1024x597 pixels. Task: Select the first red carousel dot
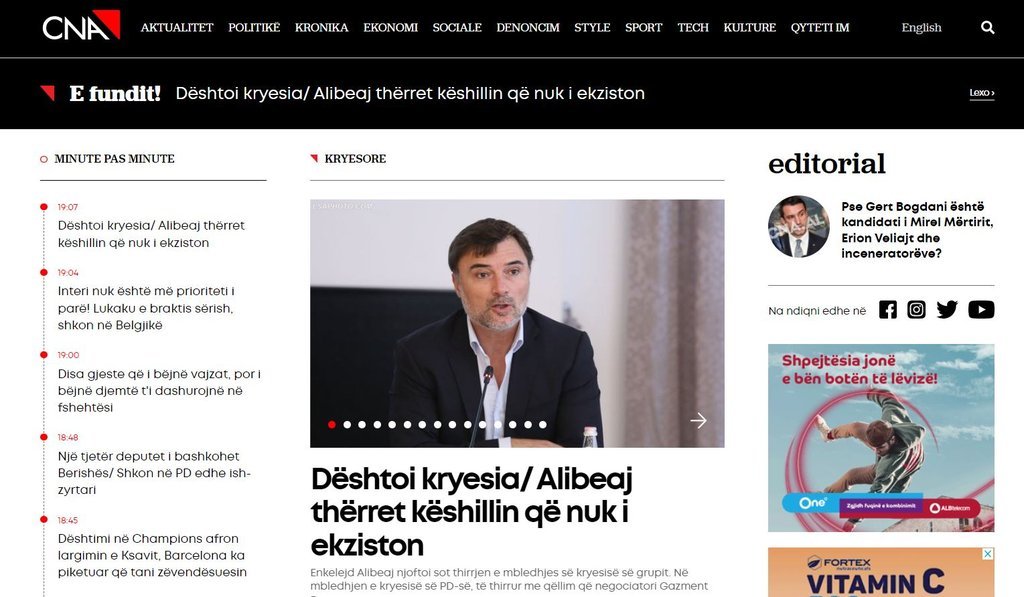332,425
